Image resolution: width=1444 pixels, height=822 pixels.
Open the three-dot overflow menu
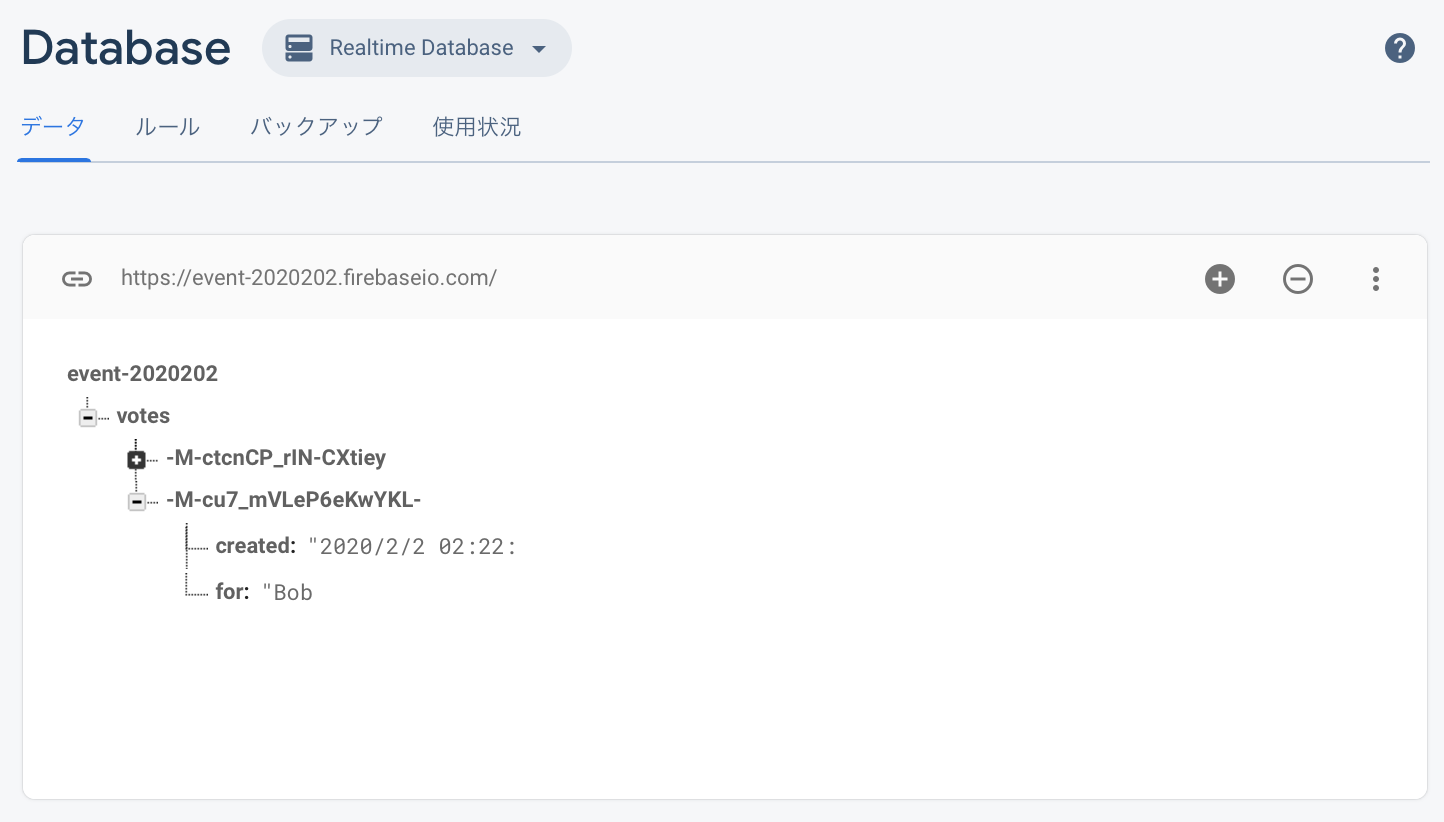click(x=1376, y=279)
